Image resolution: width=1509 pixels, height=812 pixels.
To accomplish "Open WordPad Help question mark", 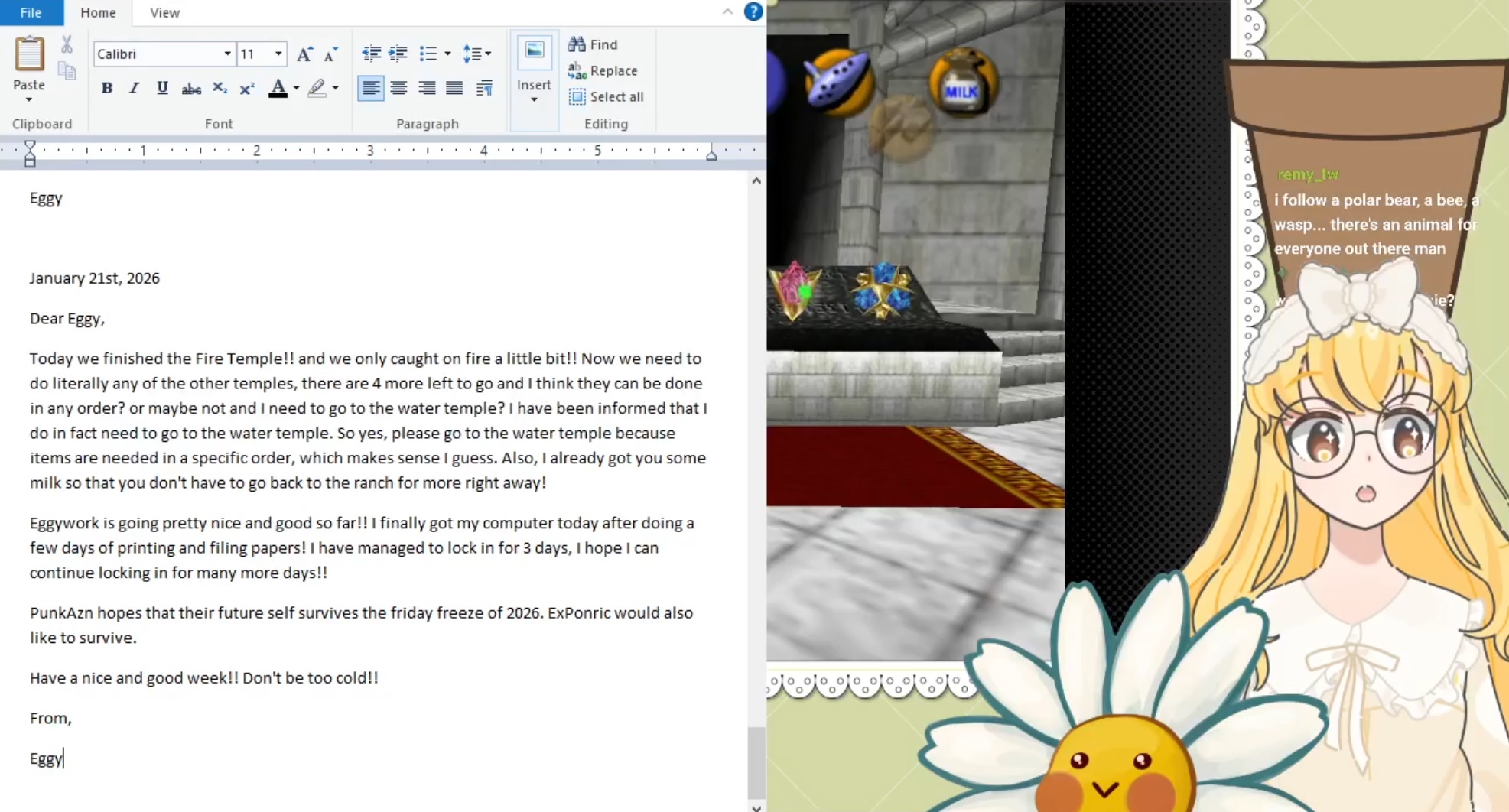I will point(753,11).
